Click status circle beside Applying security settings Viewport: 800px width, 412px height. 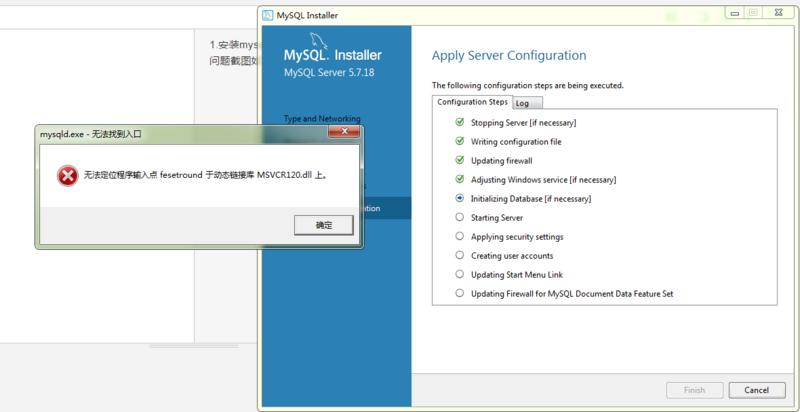pyautogui.click(x=460, y=236)
